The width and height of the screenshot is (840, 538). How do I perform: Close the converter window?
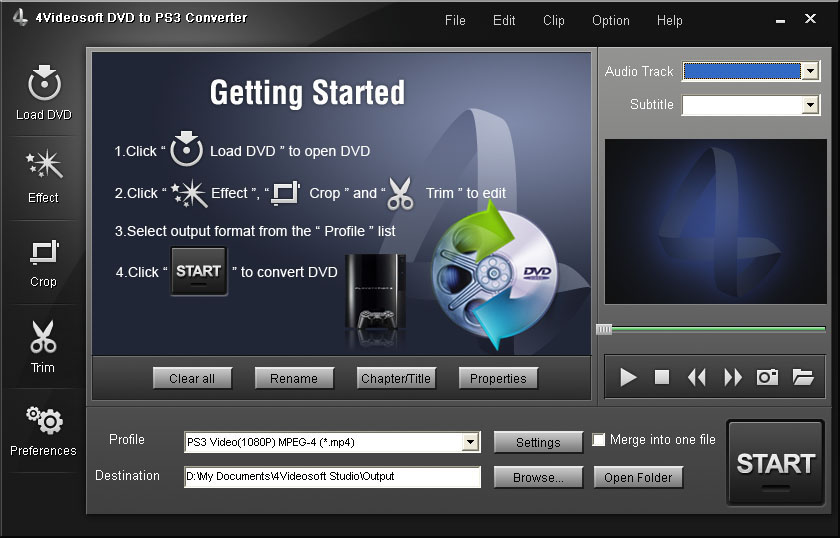(811, 19)
